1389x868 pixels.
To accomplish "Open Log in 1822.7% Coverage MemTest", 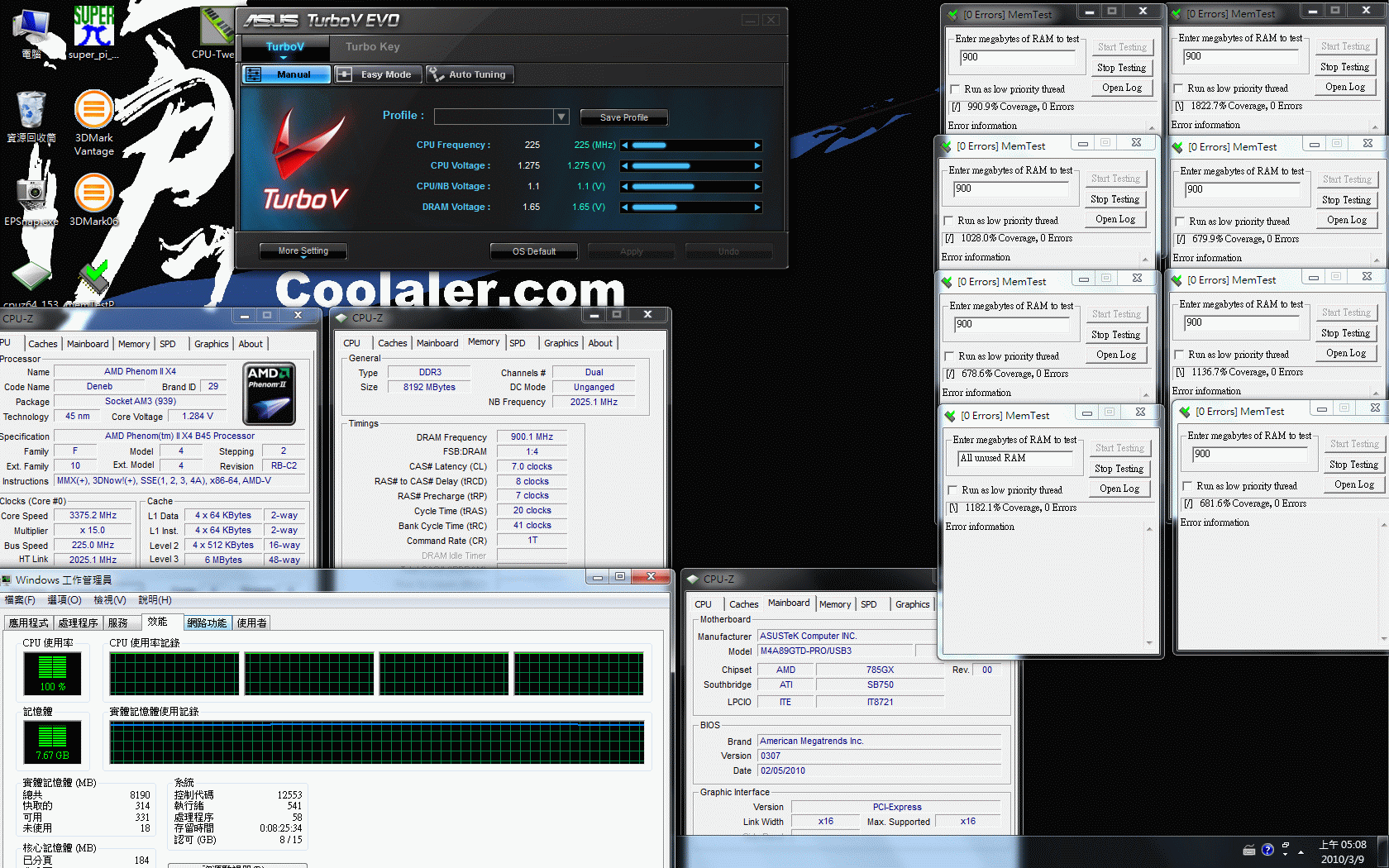I will [1344, 87].
